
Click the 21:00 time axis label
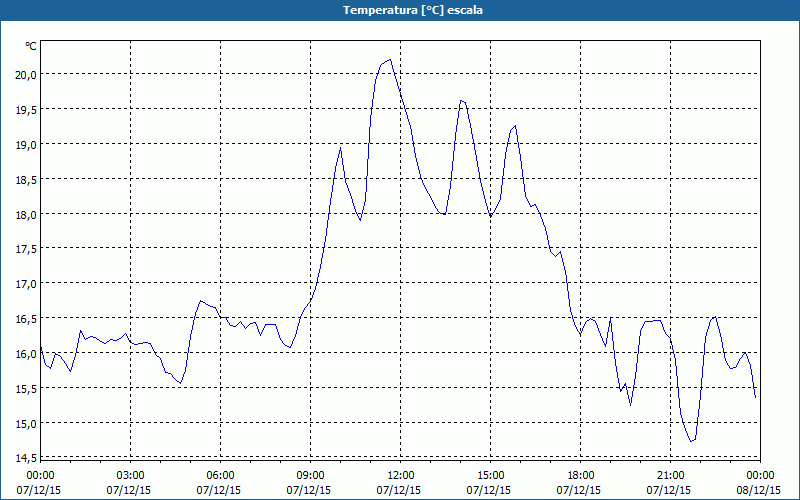click(670, 476)
